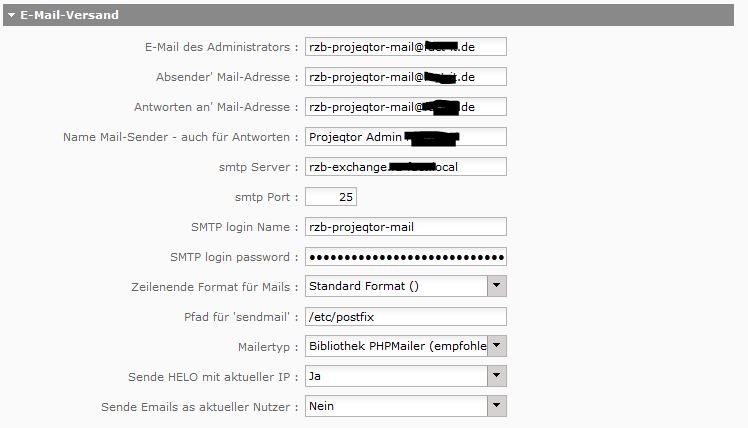Click the E-Mail-Versand section header title
The image size is (748, 428).
[69, 16]
